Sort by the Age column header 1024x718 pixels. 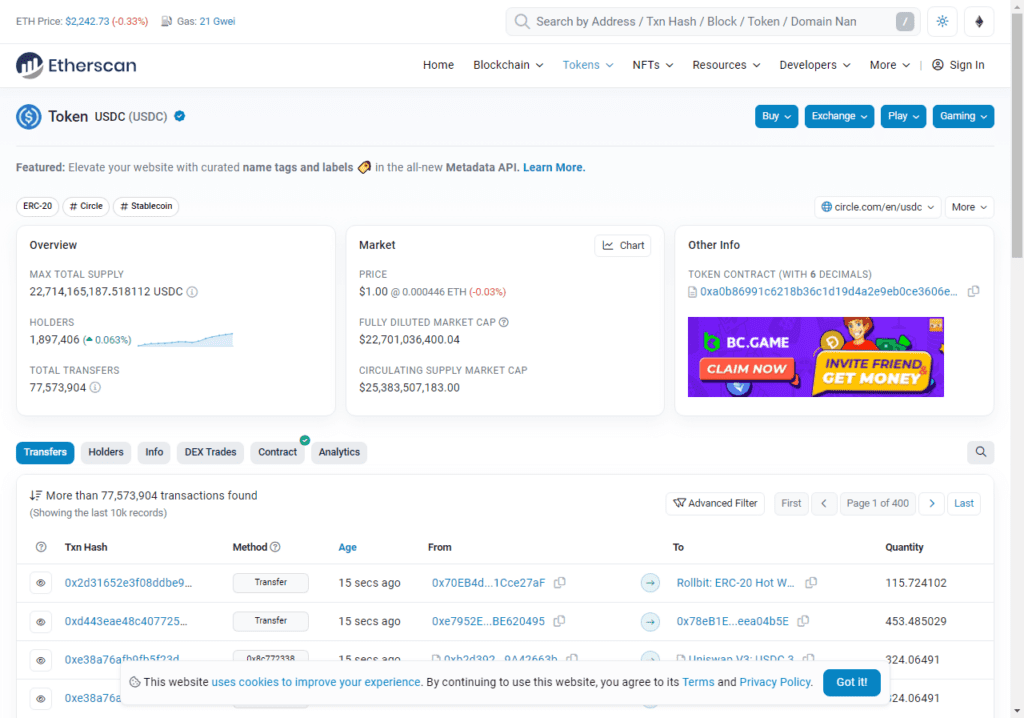(347, 547)
